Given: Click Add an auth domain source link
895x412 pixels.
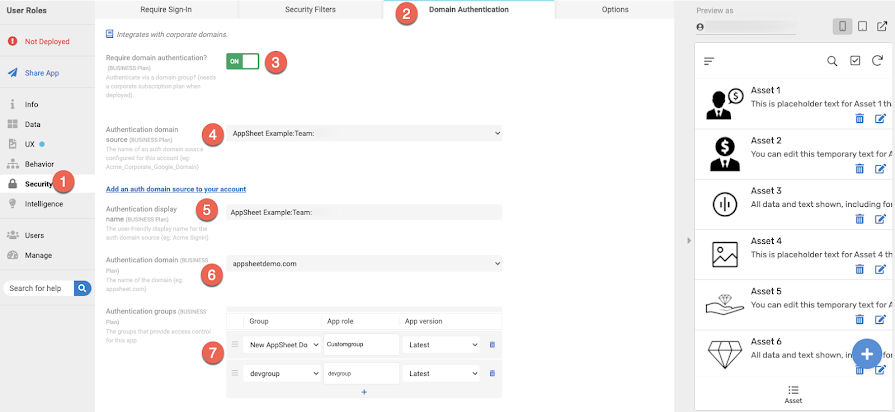Looking at the screenshot, I should [x=176, y=189].
